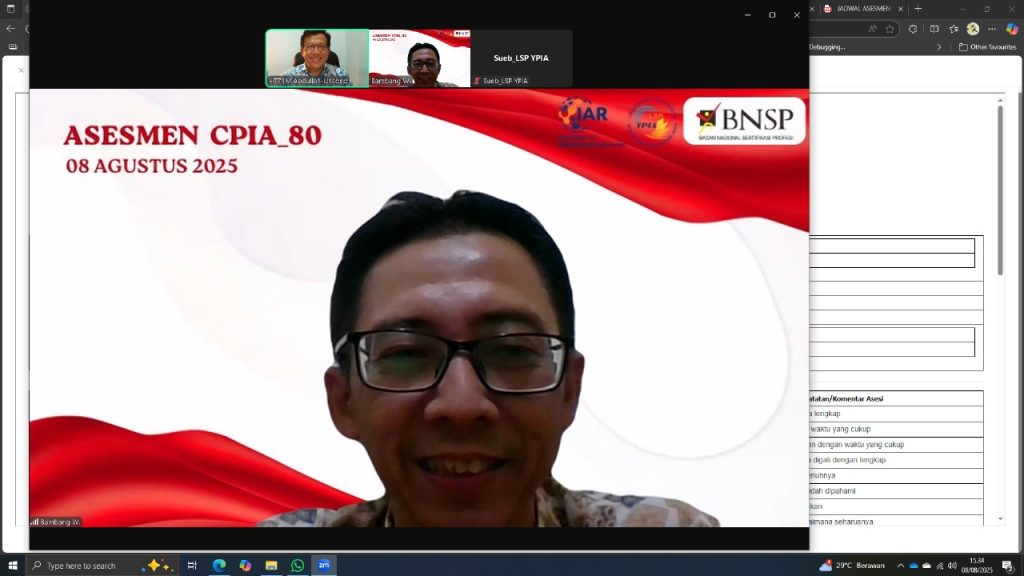Show hidden system tray icons
This screenshot has width=1024, height=576.
(x=900, y=565)
